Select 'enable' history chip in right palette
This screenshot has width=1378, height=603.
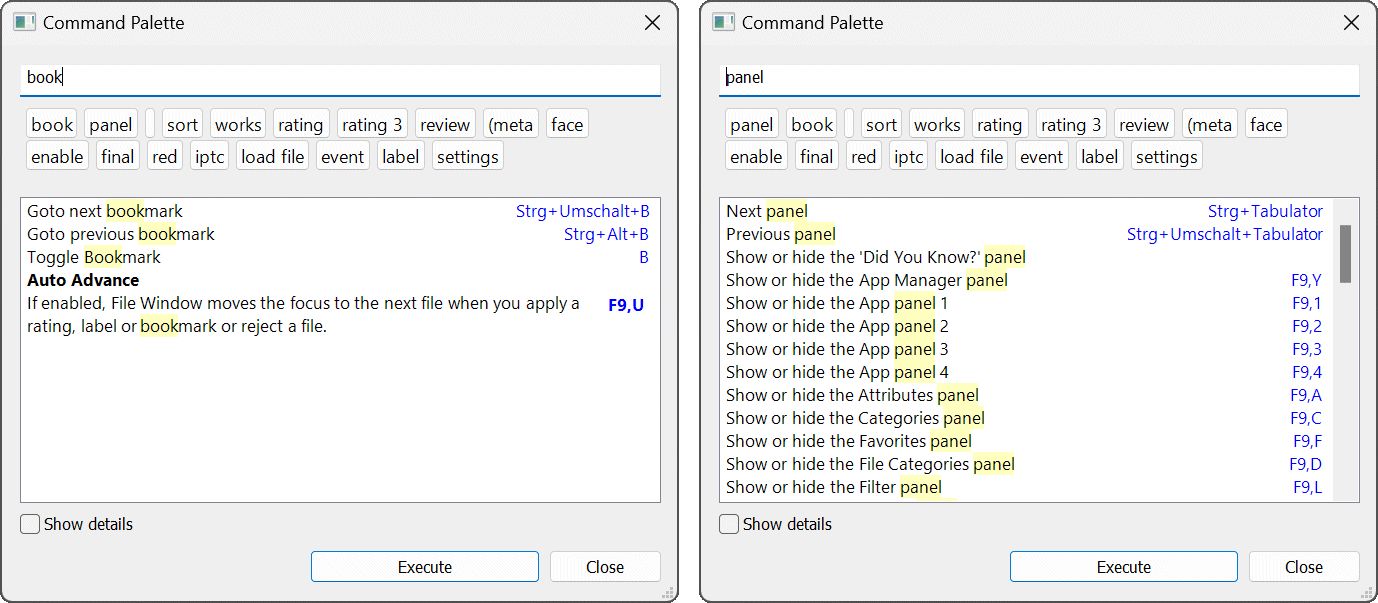tap(756, 157)
